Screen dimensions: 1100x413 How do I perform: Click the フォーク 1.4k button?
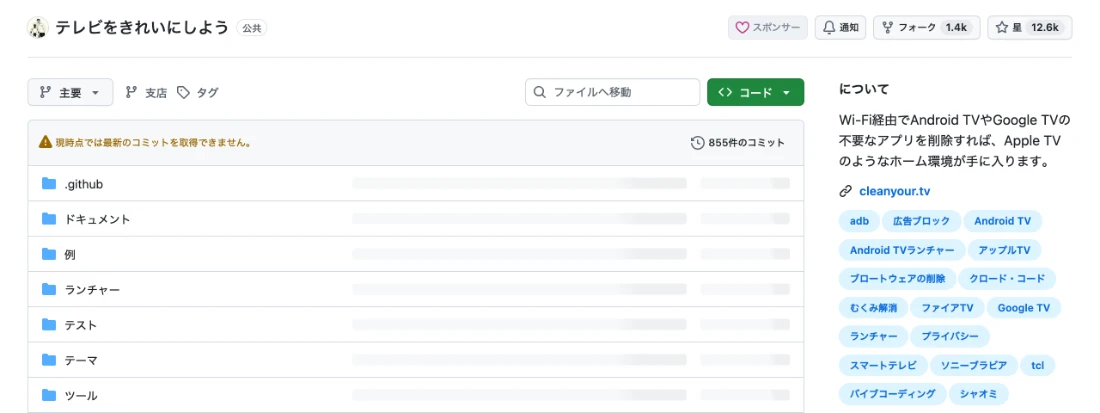(927, 27)
